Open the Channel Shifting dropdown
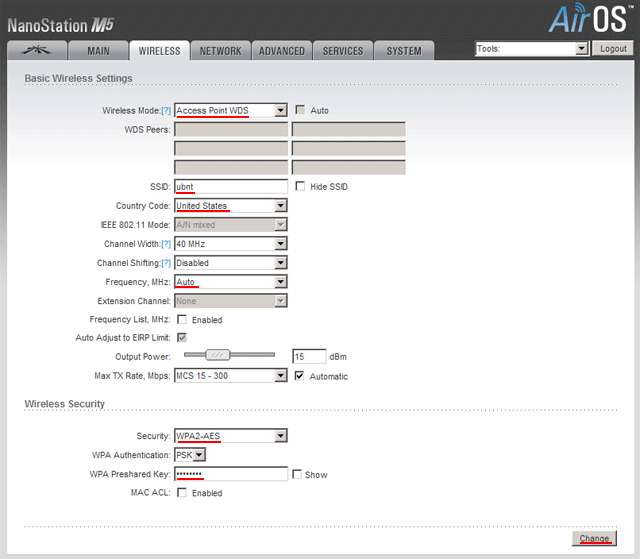The image size is (640, 559). point(231,263)
